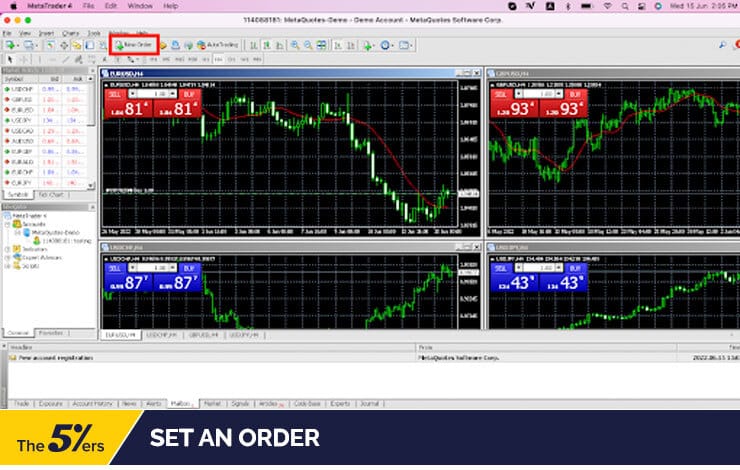740x470 pixels.
Task: Select the USDCHF,H4 chart tab
Action: (x=165, y=334)
